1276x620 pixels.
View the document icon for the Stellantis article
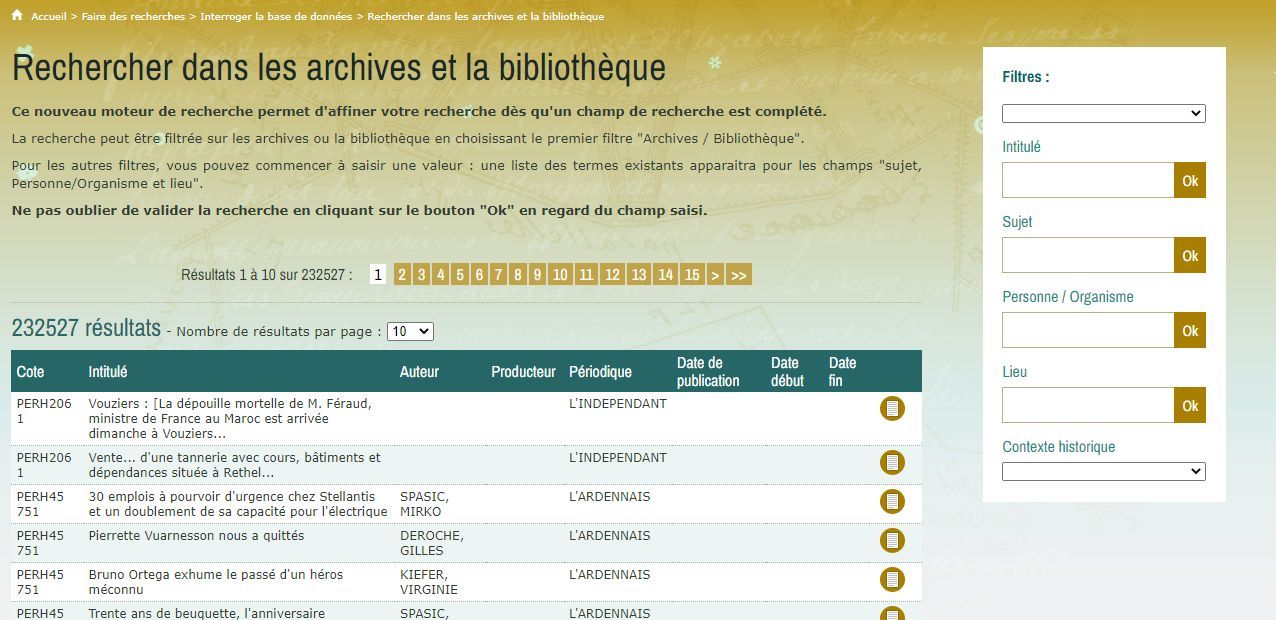coord(892,501)
